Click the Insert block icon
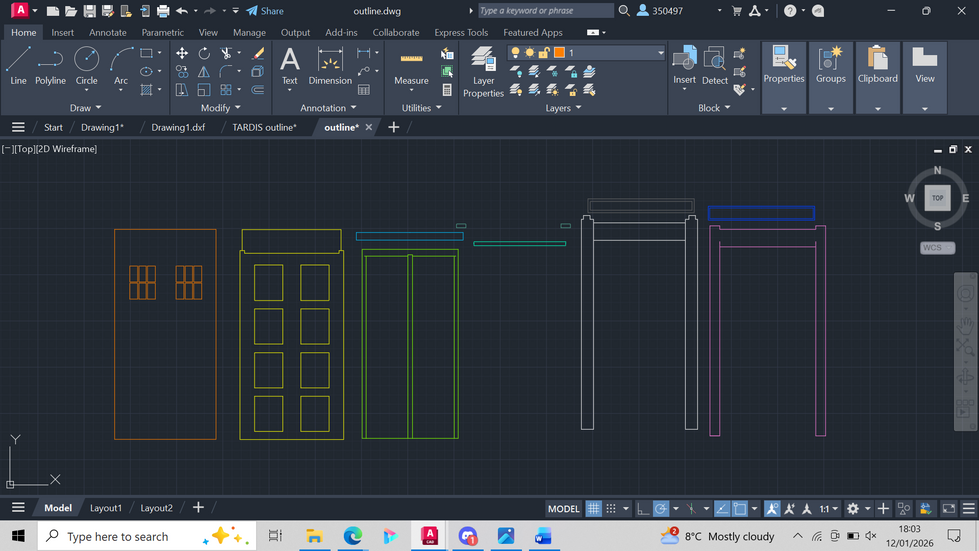Viewport: 979px width, 551px height. click(x=684, y=66)
